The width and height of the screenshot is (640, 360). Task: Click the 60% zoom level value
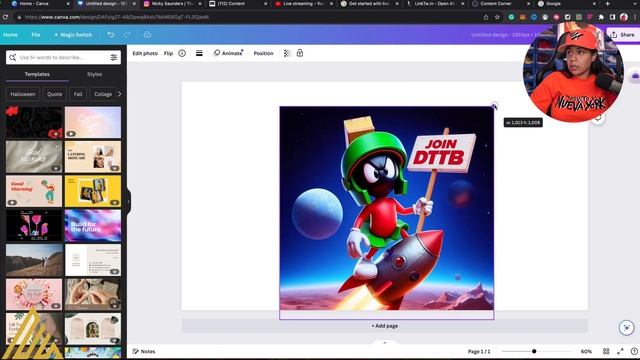[586, 351]
